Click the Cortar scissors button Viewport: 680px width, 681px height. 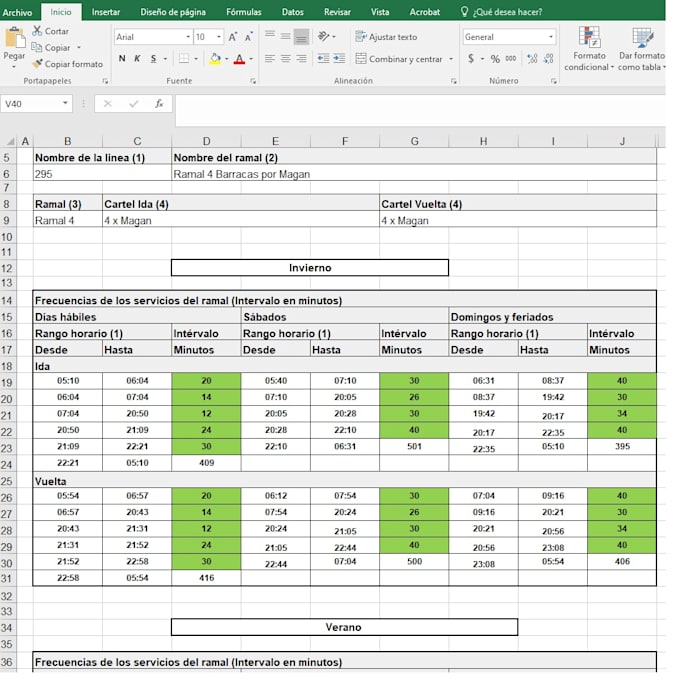50,31
